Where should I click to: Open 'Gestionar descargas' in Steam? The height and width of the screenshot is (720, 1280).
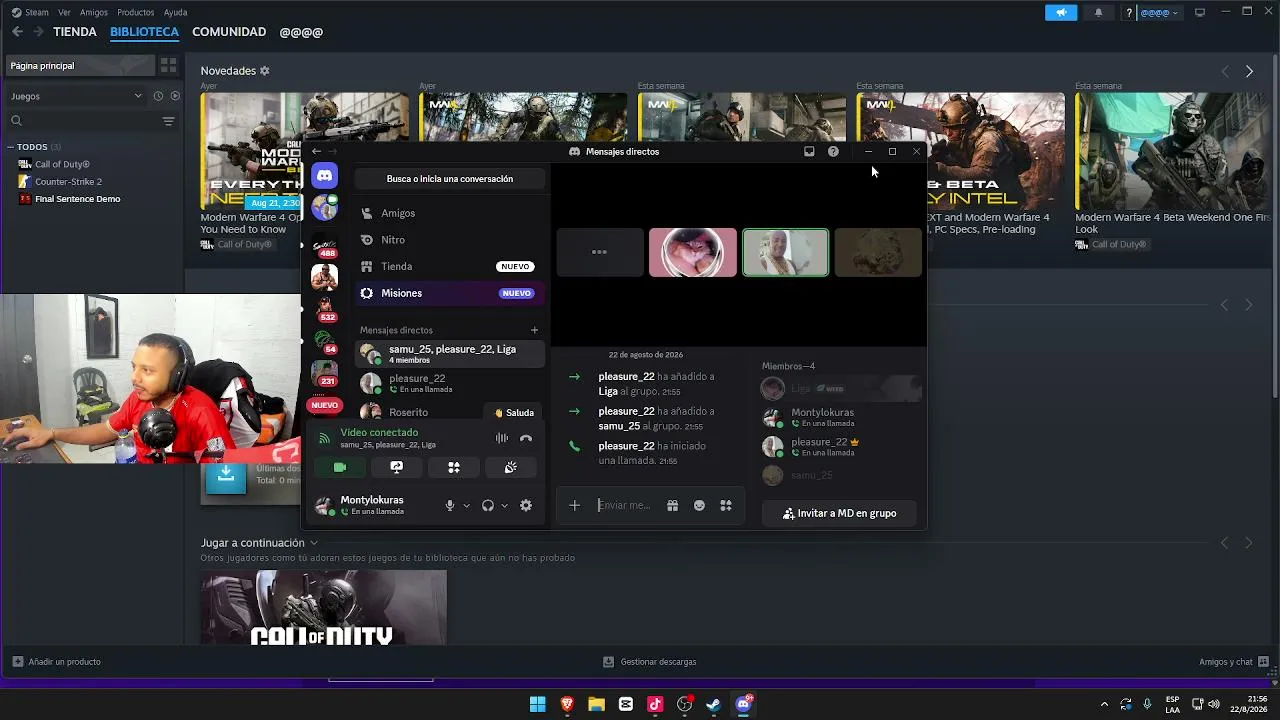(x=650, y=662)
